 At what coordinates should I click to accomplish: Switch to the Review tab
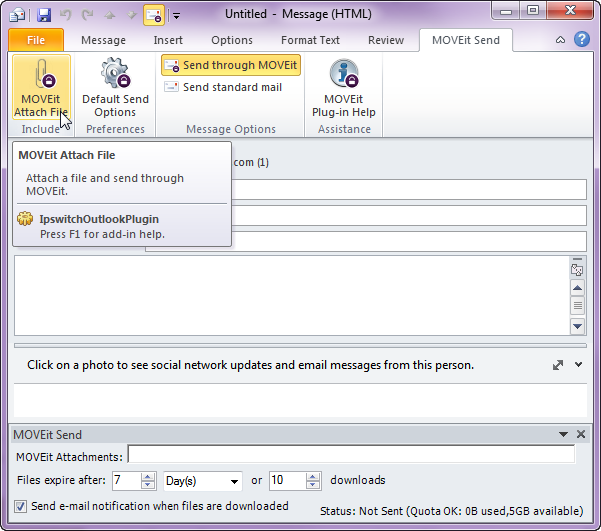[x=386, y=40]
